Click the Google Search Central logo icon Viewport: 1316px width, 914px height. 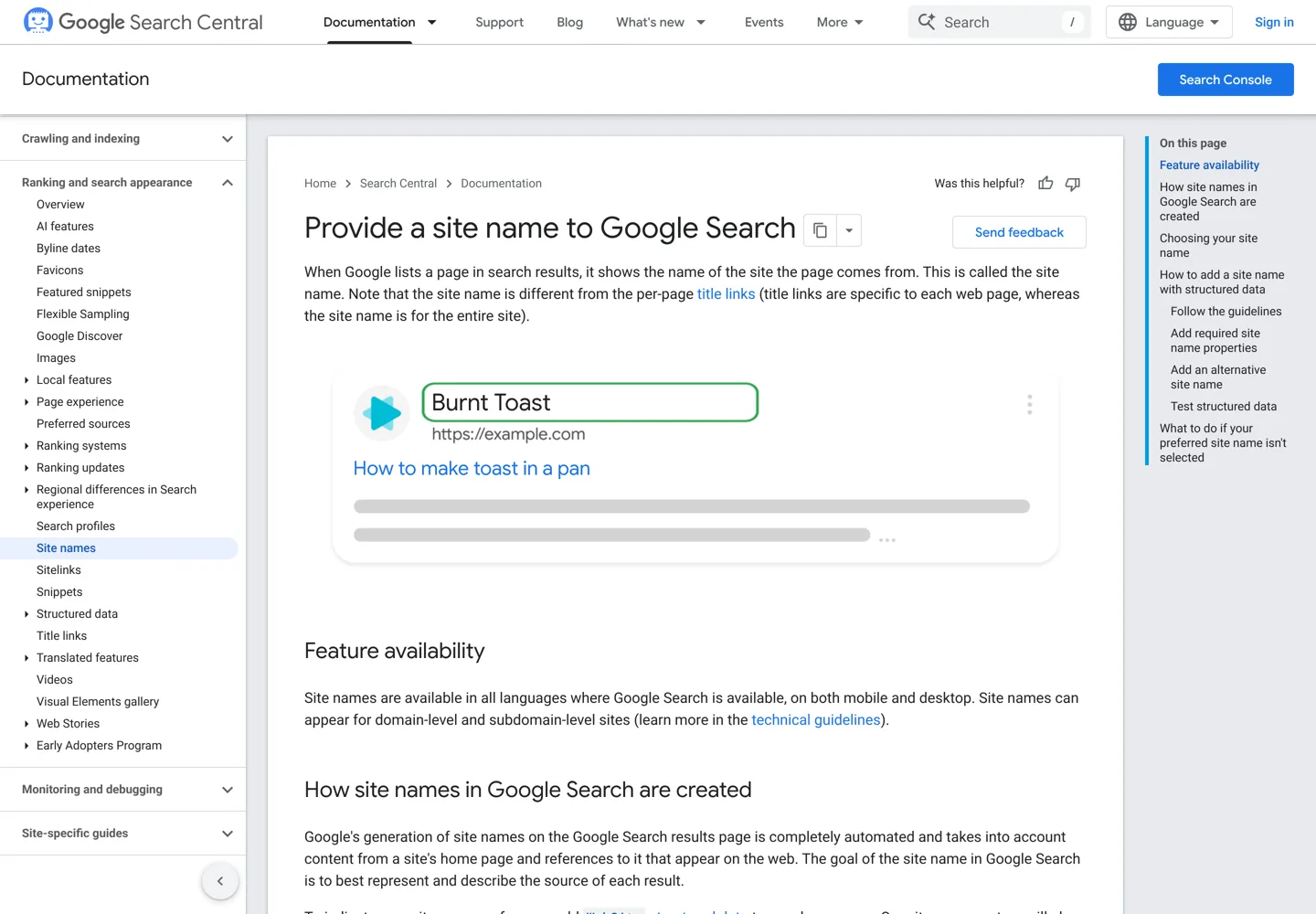pyautogui.click(x=38, y=21)
